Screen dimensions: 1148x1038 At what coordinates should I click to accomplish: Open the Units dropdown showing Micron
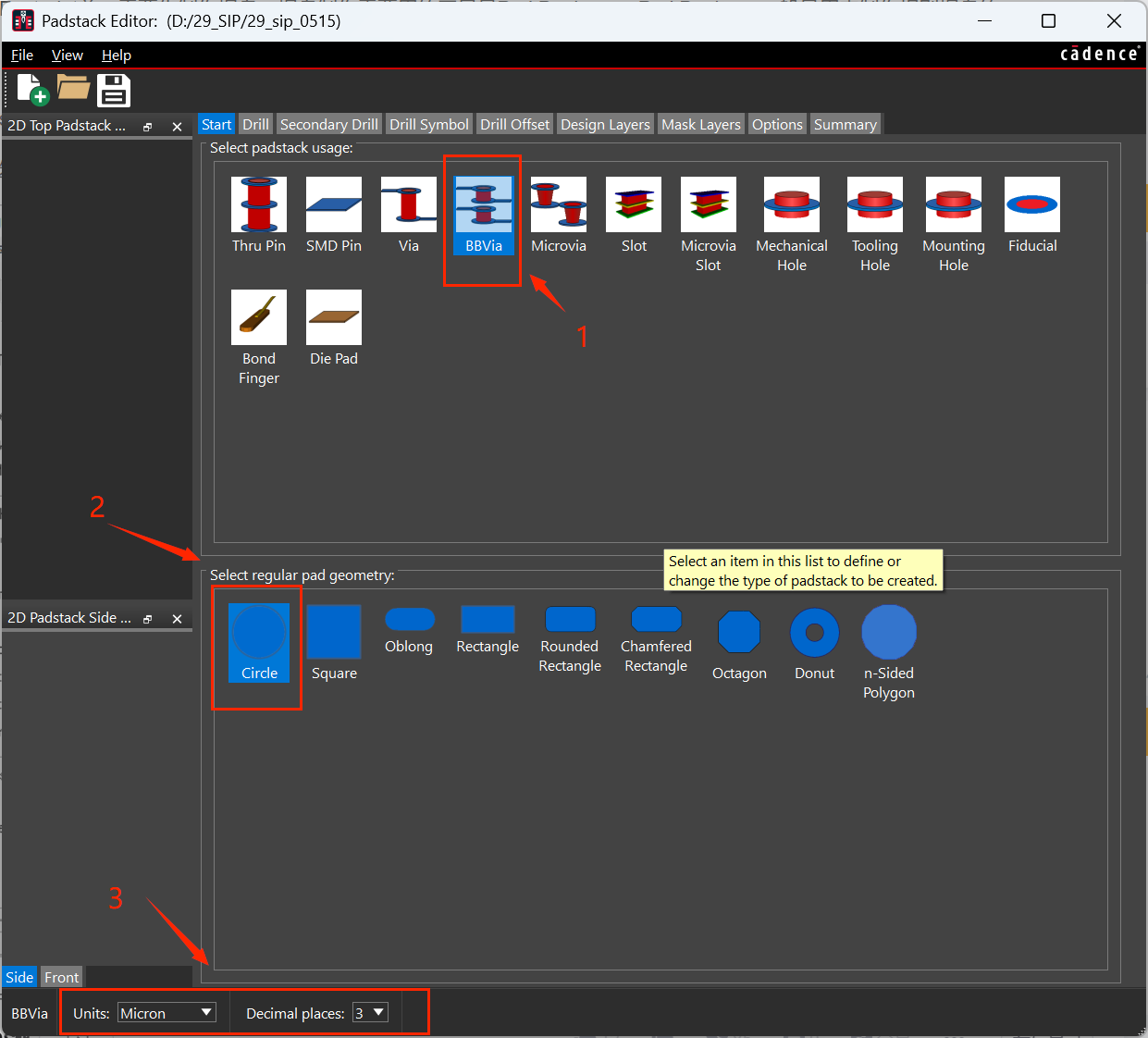tap(167, 1013)
